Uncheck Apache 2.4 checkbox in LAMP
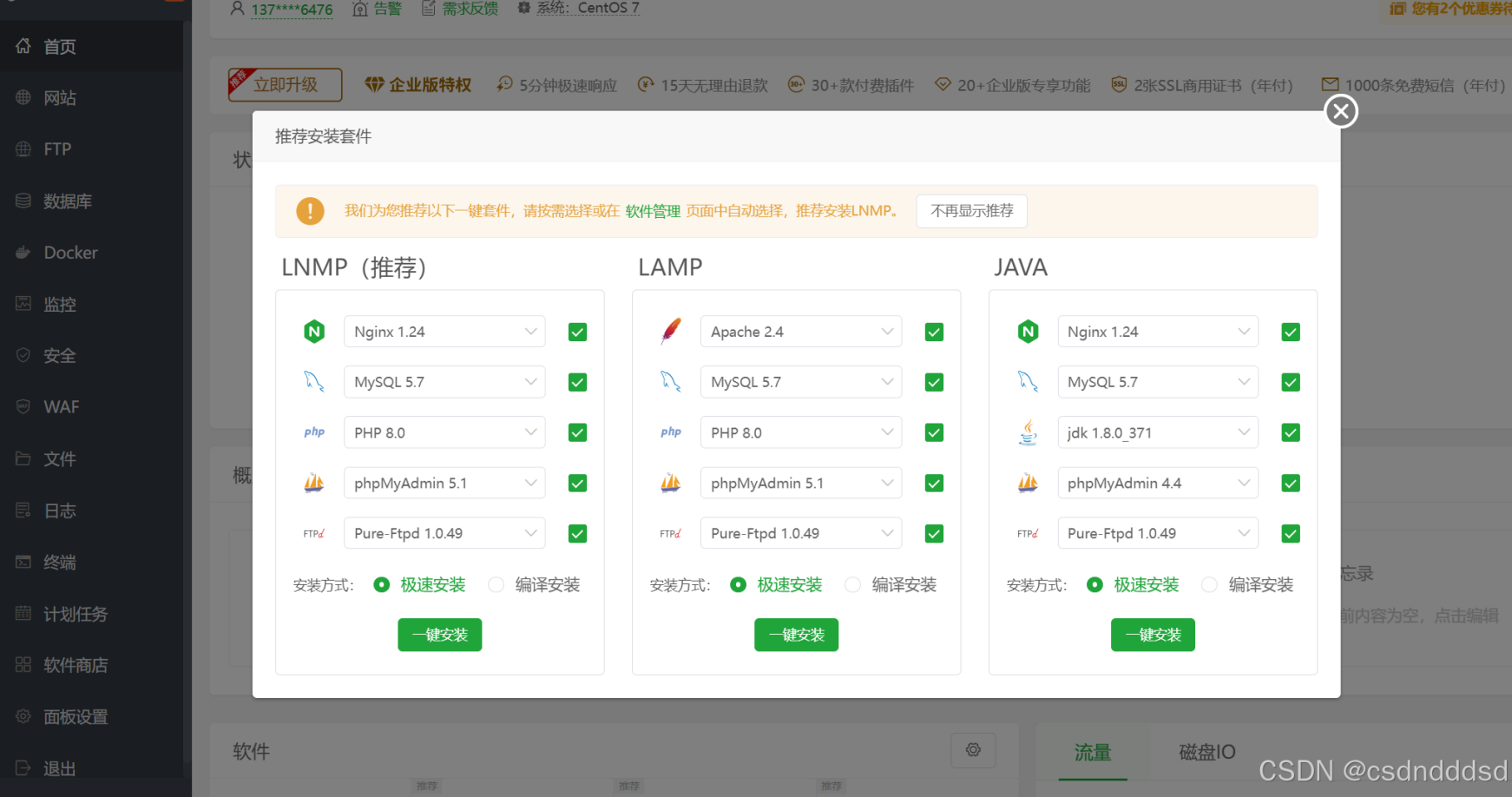Viewport: 1512px width, 797px height. click(934, 332)
